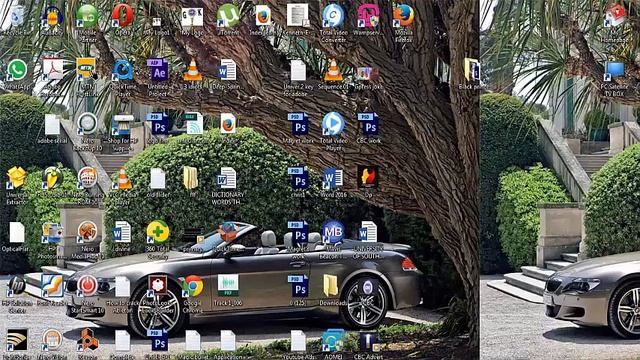Open the My logo image file

pyautogui.click(x=192, y=17)
